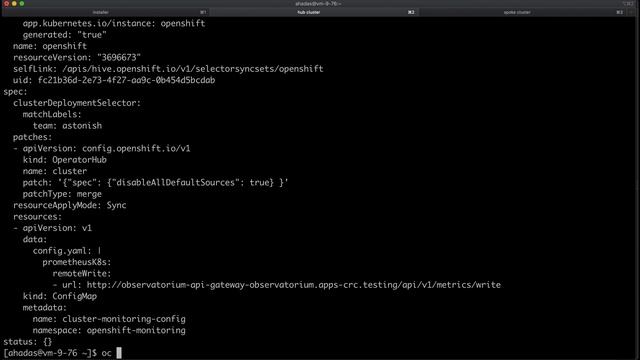
Task: Click the uid value fc21b36d-2e73-4f27
Action: pos(126,80)
